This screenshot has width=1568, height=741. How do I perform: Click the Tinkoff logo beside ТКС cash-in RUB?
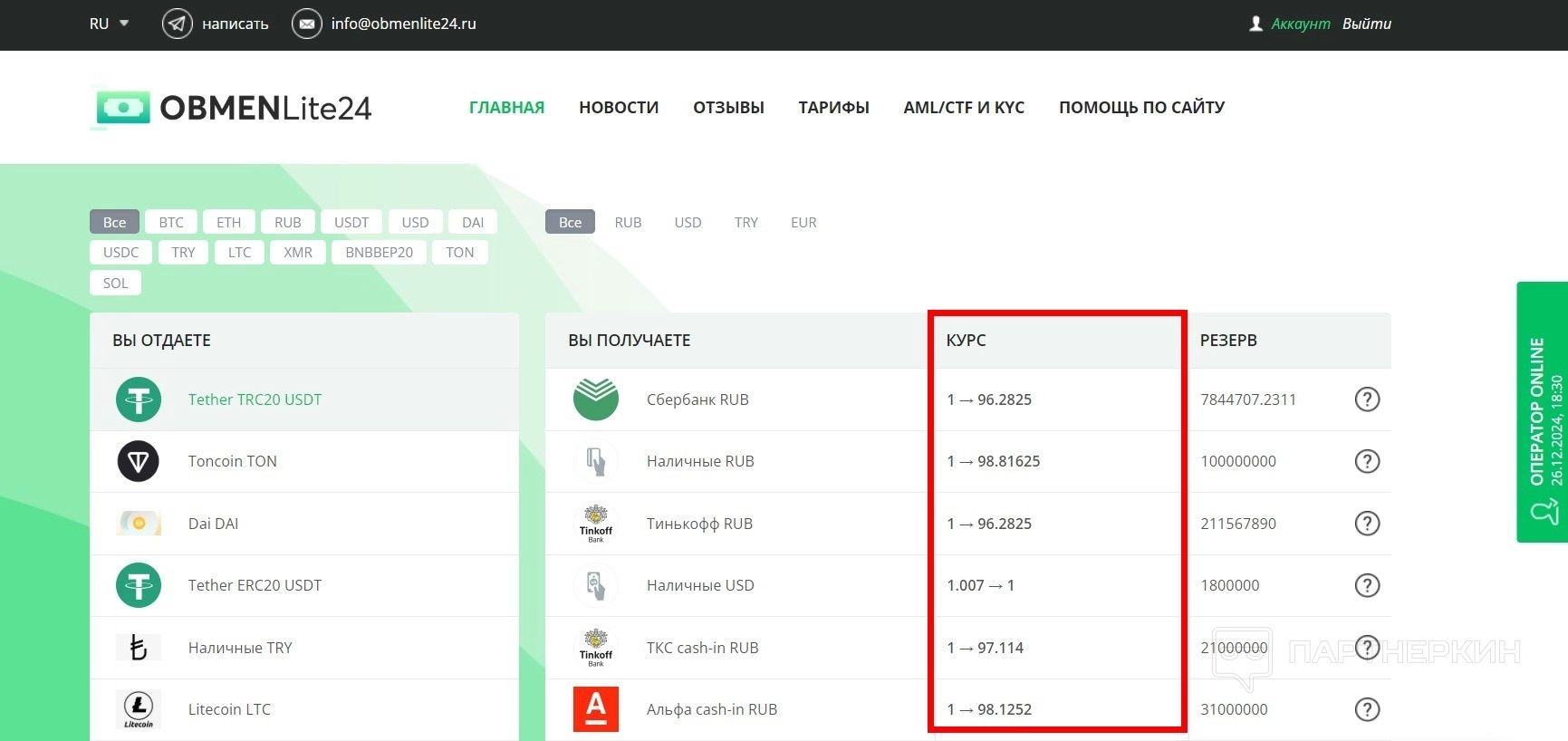(596, 648)
